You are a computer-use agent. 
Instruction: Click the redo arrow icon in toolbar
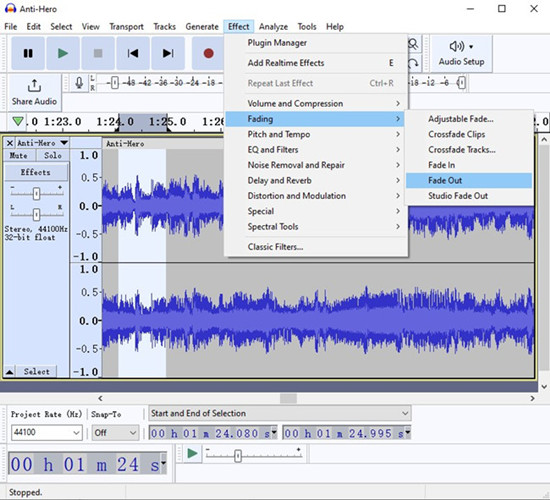(x=413, y=64)
